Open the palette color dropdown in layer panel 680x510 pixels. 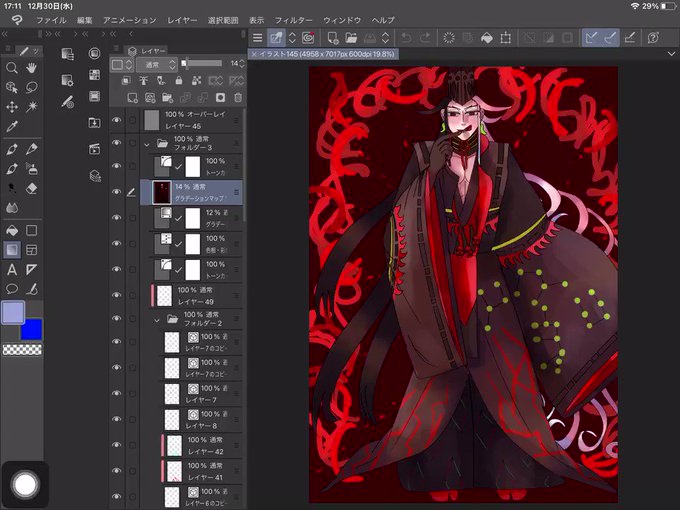[121, 65]
